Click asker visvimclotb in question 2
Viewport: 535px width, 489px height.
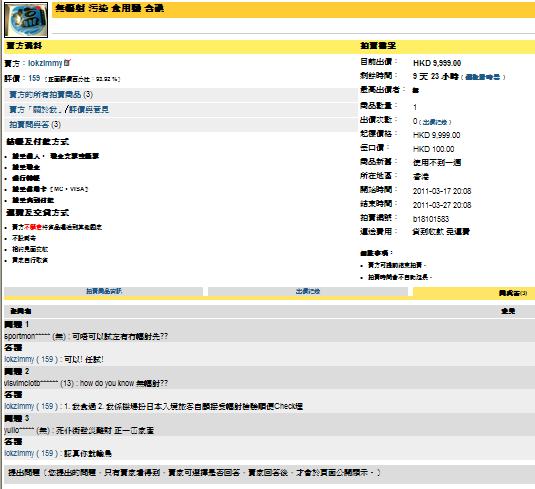click(31, 383)
